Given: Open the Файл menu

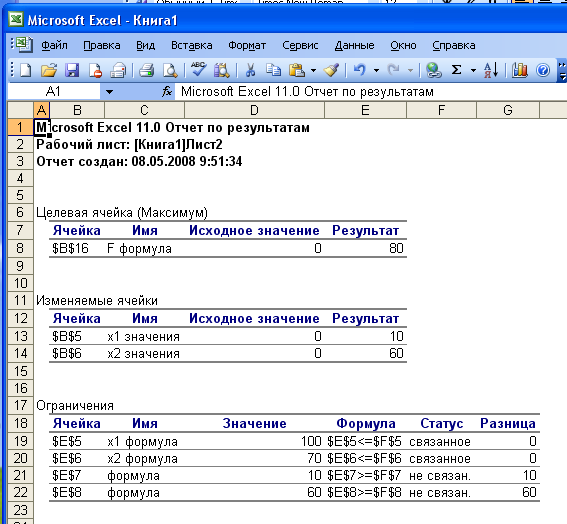Looking at the screenshot, I should coord(54,46).
